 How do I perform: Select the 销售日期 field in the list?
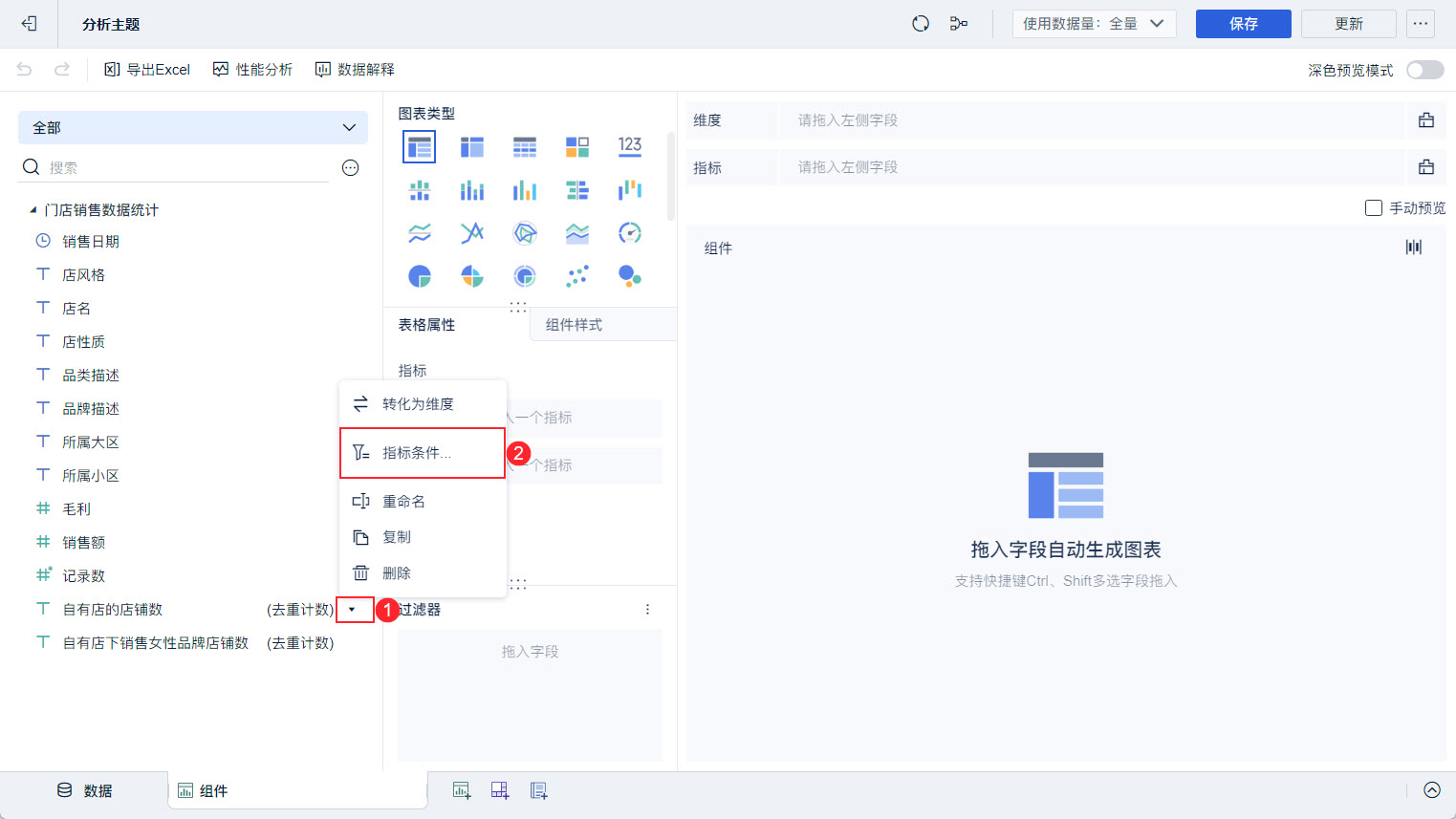[91, 242]
